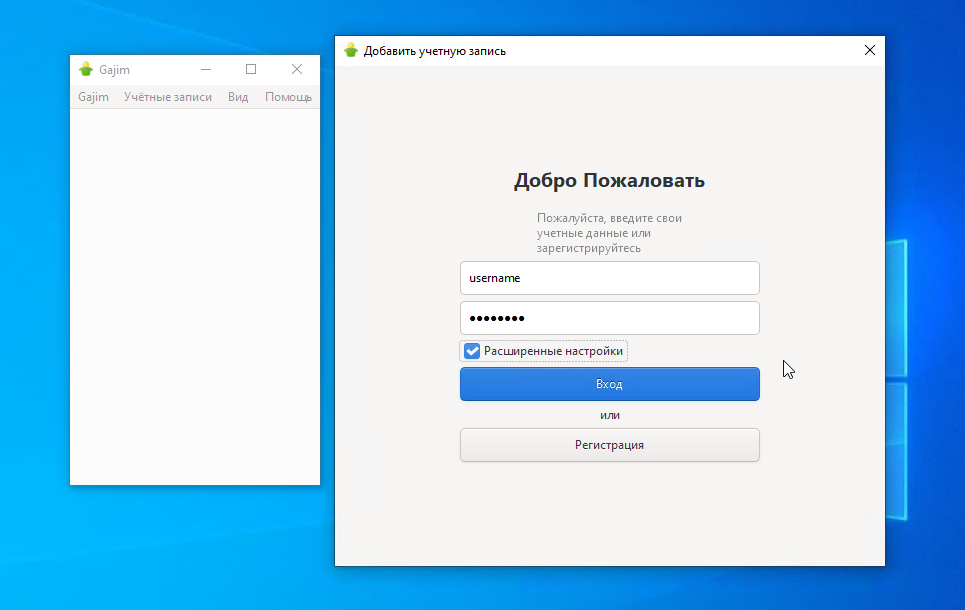Screen dimensions: 965x610
Task: Click the empty Gajim main window area
Action: (195, 300)
